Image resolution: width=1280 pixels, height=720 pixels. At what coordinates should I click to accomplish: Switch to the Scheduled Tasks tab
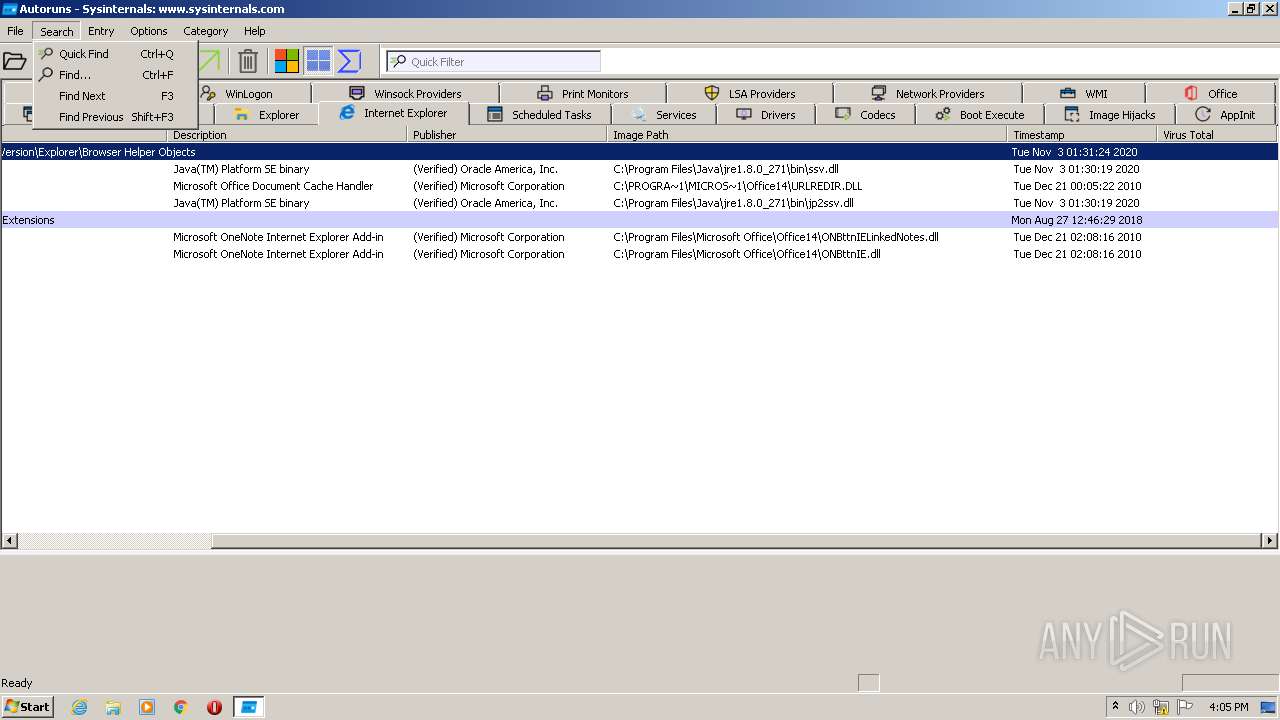[x=540, y=114]
